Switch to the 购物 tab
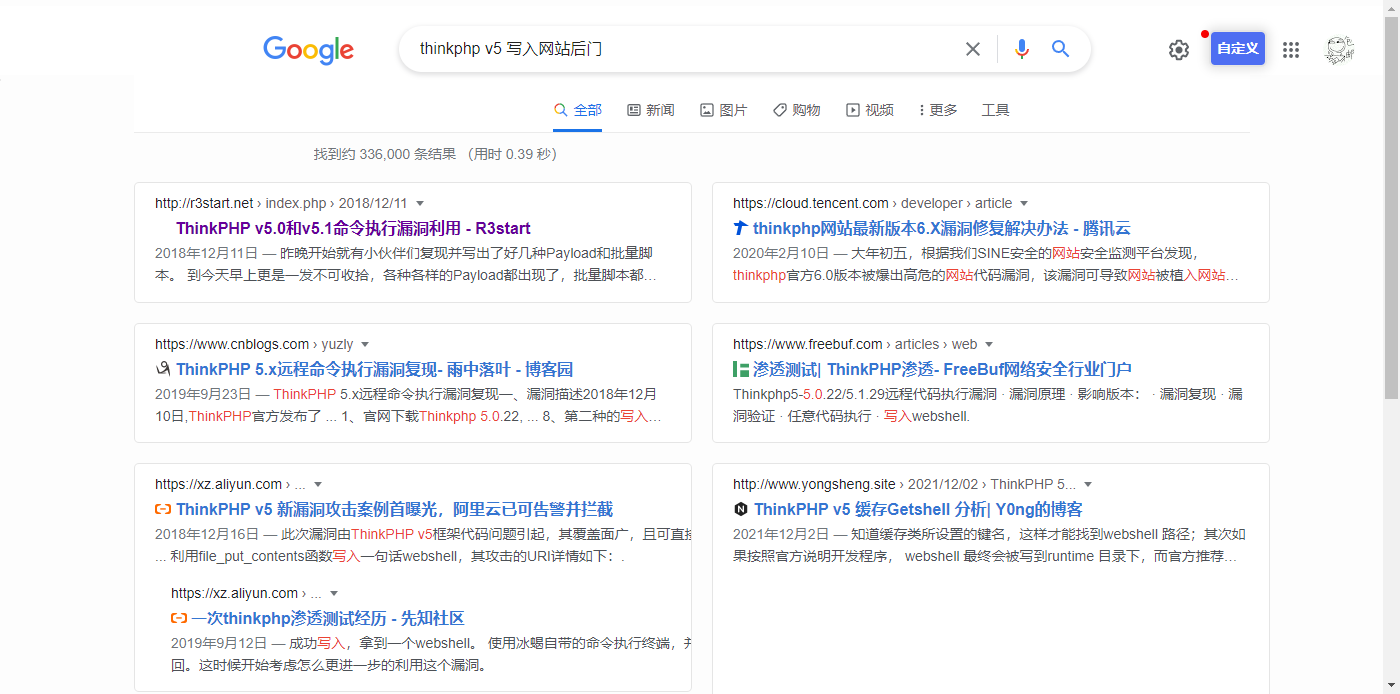Screen dimensions: 1400x694 (797, 110)
